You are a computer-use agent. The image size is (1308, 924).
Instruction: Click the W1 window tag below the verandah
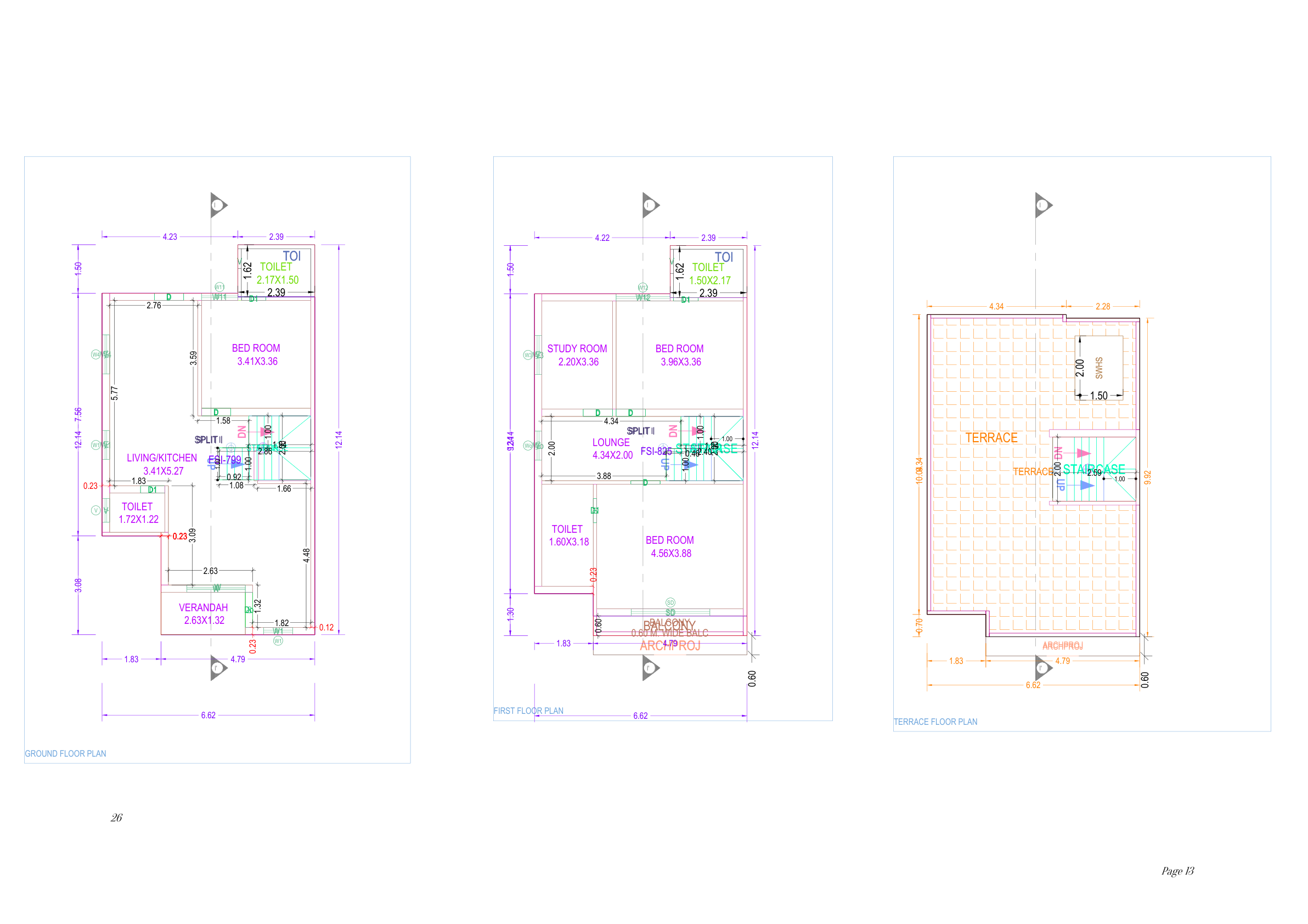pos(278,641)
